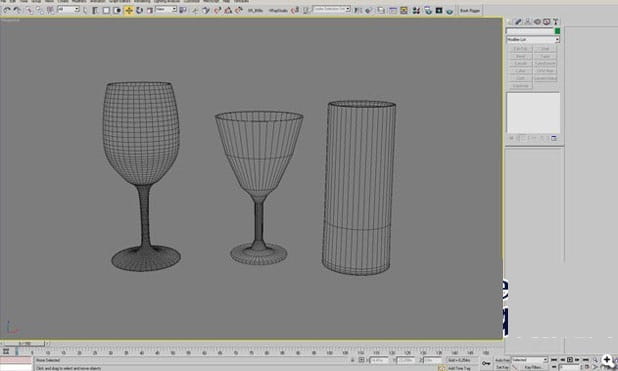This screenshot has width=618, height=371.
Task: Open the selection filter dropdown
Action: click(x=68, y=9)
